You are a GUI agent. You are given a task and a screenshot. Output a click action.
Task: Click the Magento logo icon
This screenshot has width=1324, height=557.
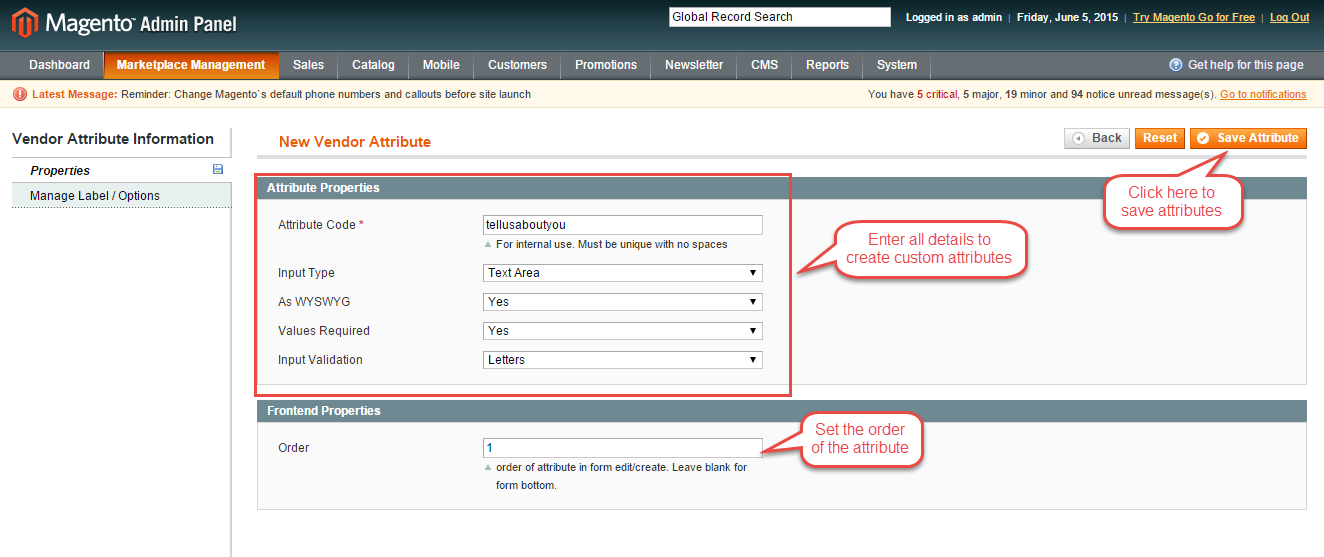(x=24, y=23)
